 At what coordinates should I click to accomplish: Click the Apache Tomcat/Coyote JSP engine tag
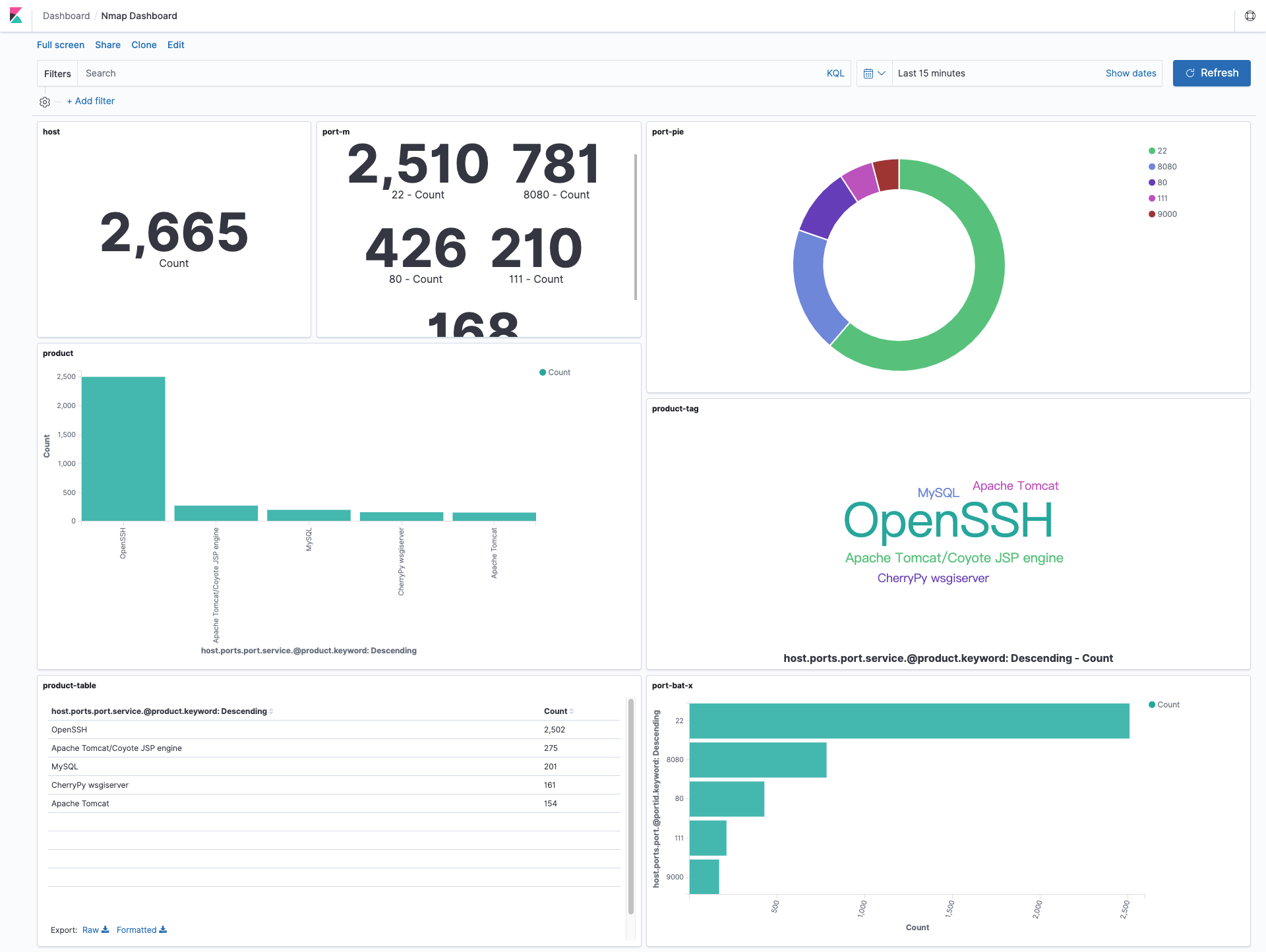(x=954, y=558)
